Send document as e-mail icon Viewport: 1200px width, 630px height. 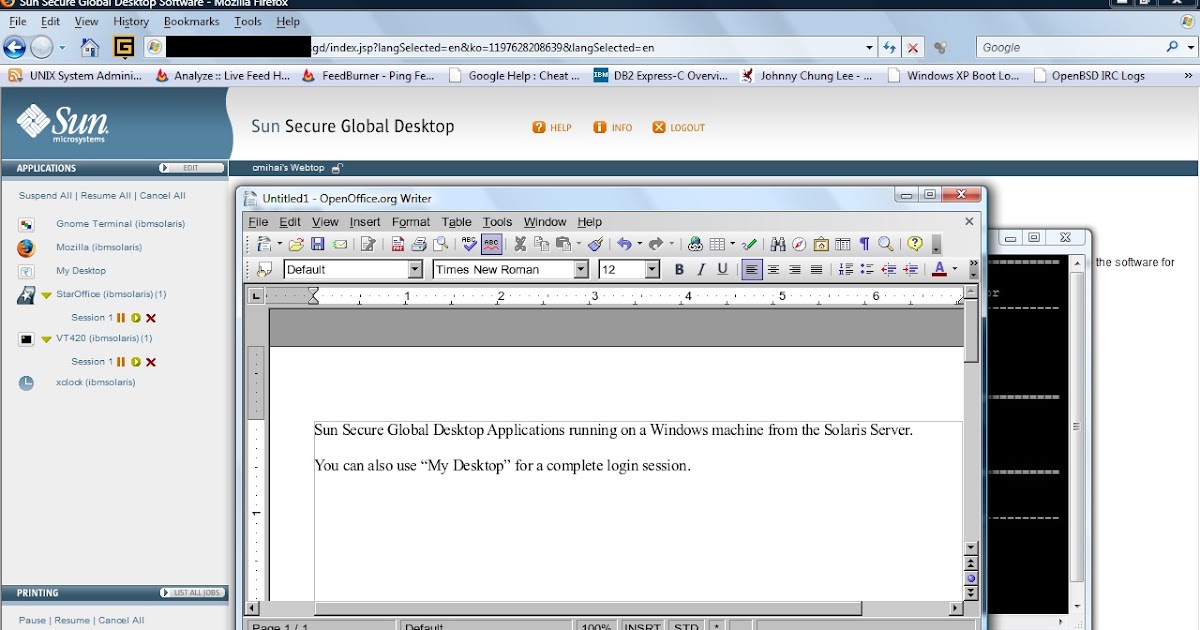tap(340, 244)
